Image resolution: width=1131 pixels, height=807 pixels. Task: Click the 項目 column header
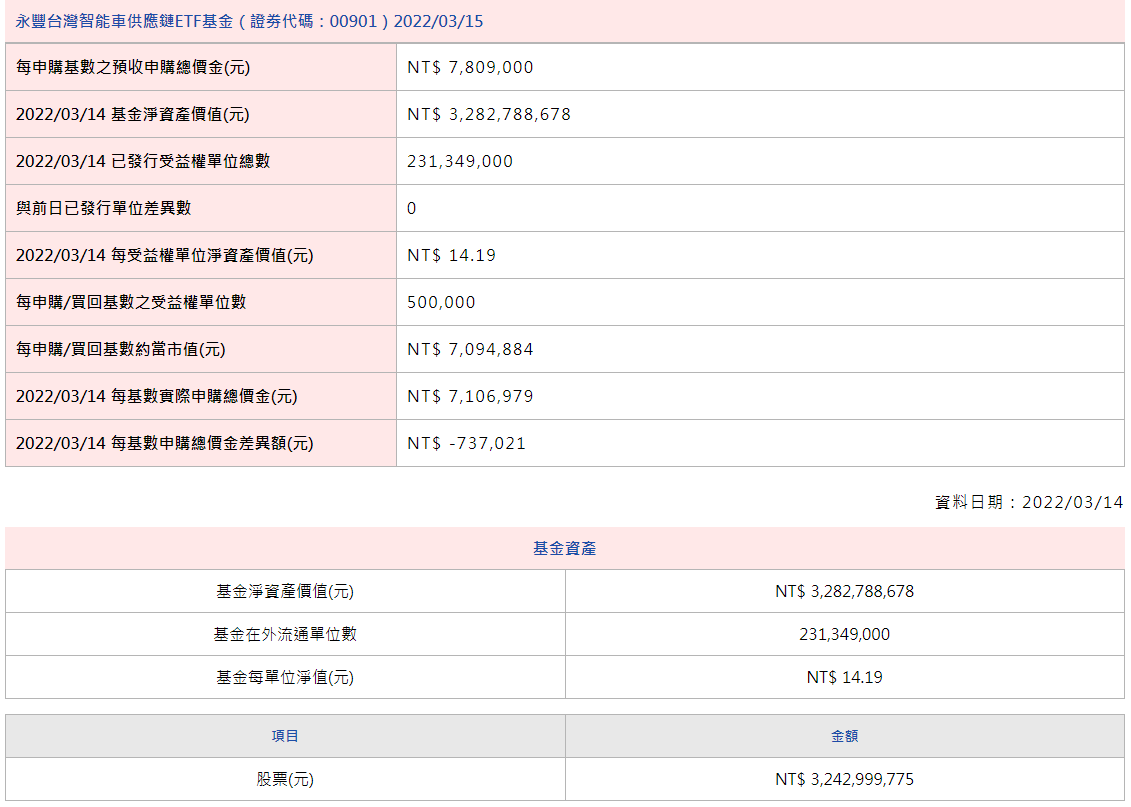[285, 736]
